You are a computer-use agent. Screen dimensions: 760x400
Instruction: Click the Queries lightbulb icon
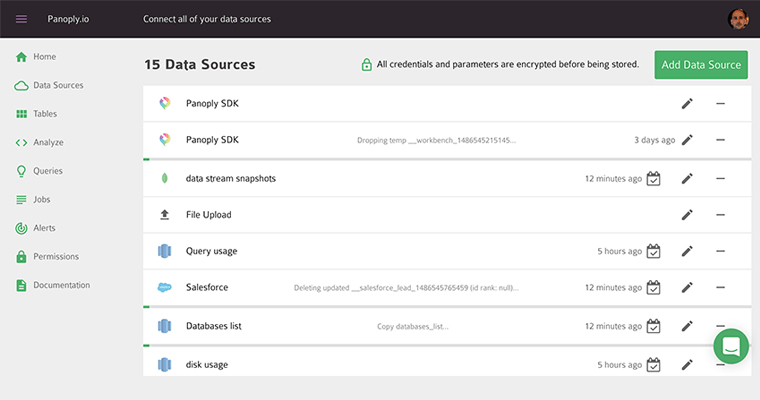[21, 171]
